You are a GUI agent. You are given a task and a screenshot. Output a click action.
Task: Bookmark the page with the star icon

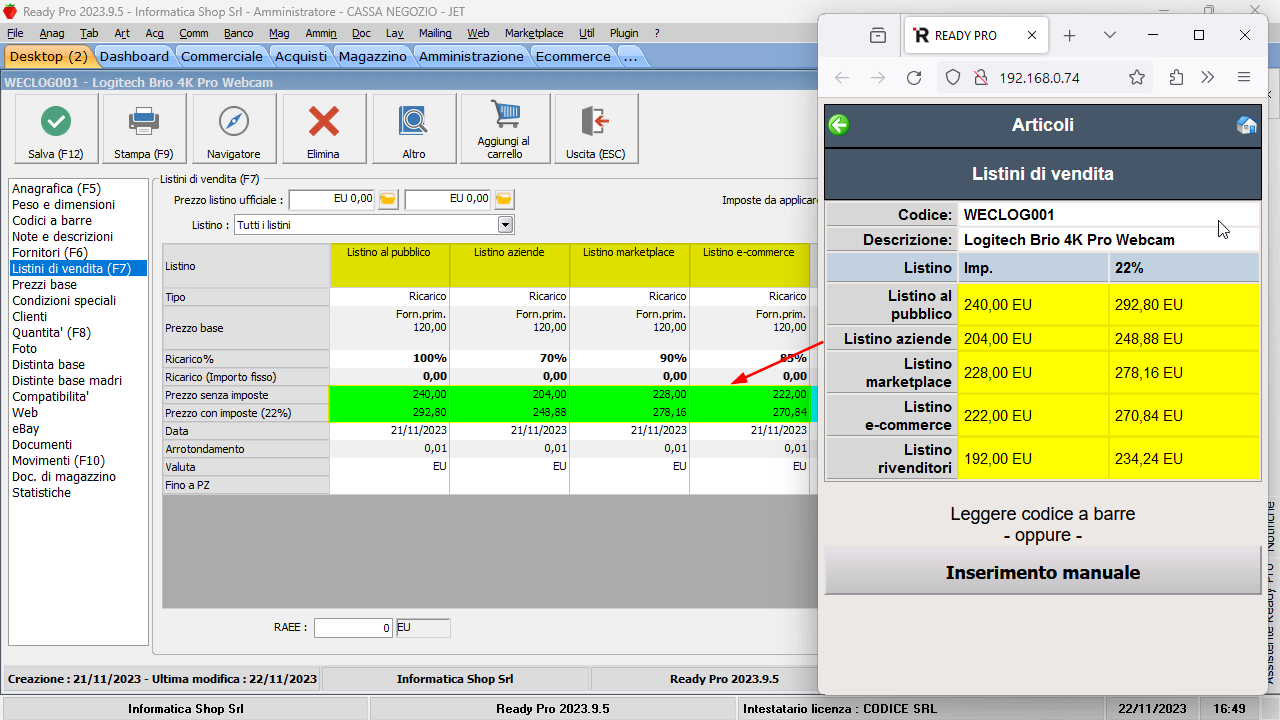(1137, 77)
